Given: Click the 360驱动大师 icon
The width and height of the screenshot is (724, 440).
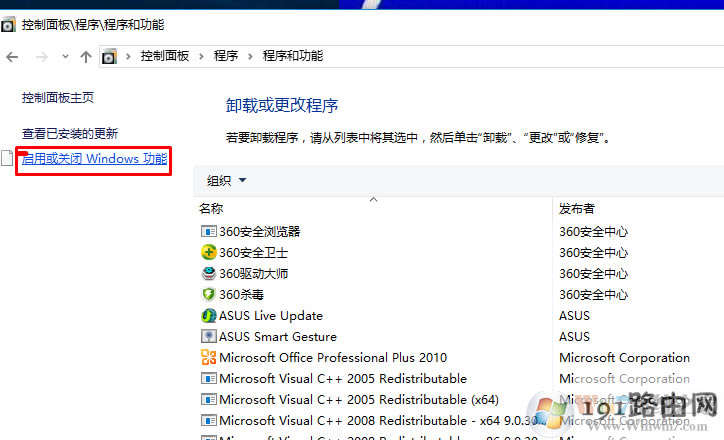Looking at the screenshot, I should (x=209, y=273).
